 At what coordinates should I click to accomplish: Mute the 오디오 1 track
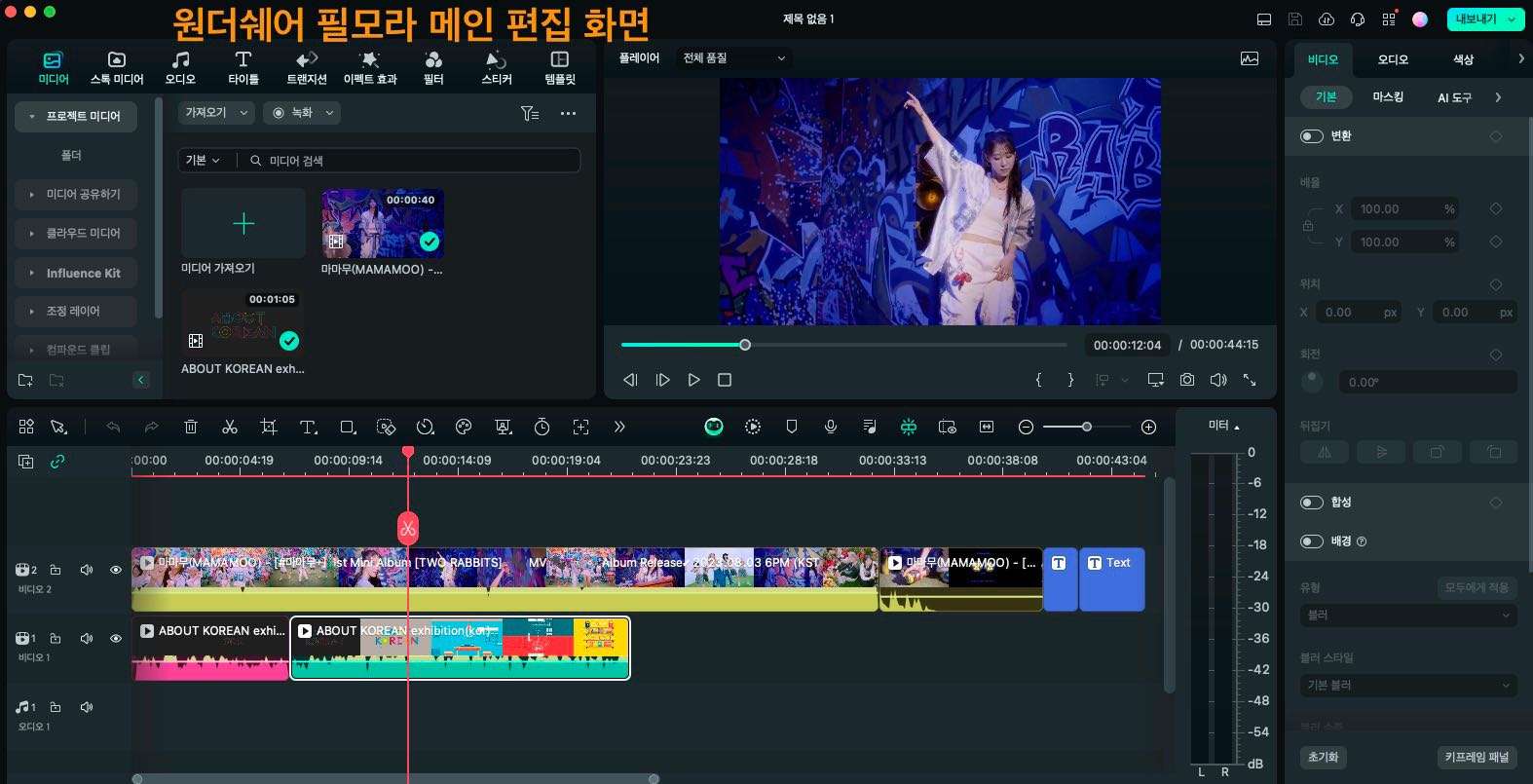(87, 707)
